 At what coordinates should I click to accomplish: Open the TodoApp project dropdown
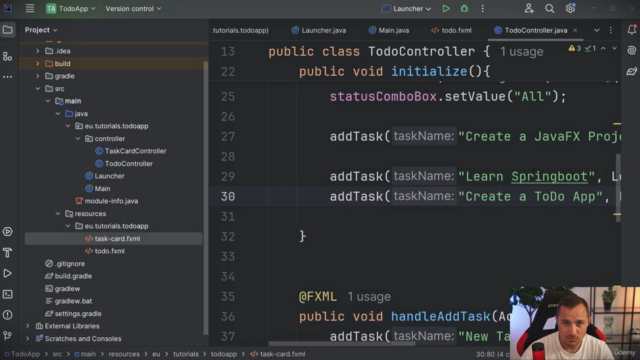(71, 9)
